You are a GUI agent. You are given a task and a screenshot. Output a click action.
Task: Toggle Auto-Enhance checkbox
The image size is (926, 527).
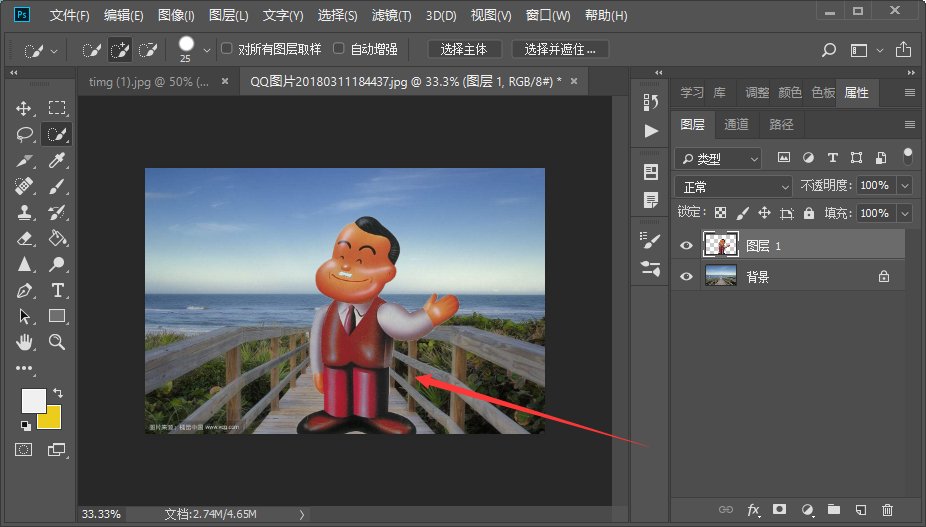pyautogui.click(x=338, y=48)
